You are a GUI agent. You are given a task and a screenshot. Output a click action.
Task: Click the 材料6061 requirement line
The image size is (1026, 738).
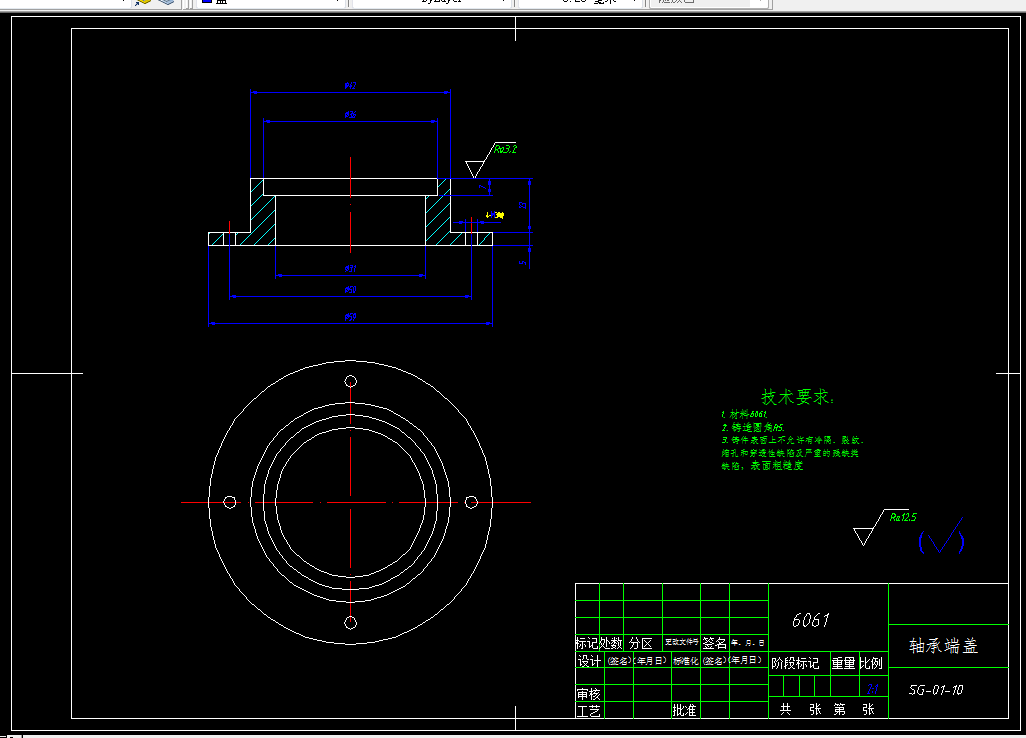coord(744,414)
